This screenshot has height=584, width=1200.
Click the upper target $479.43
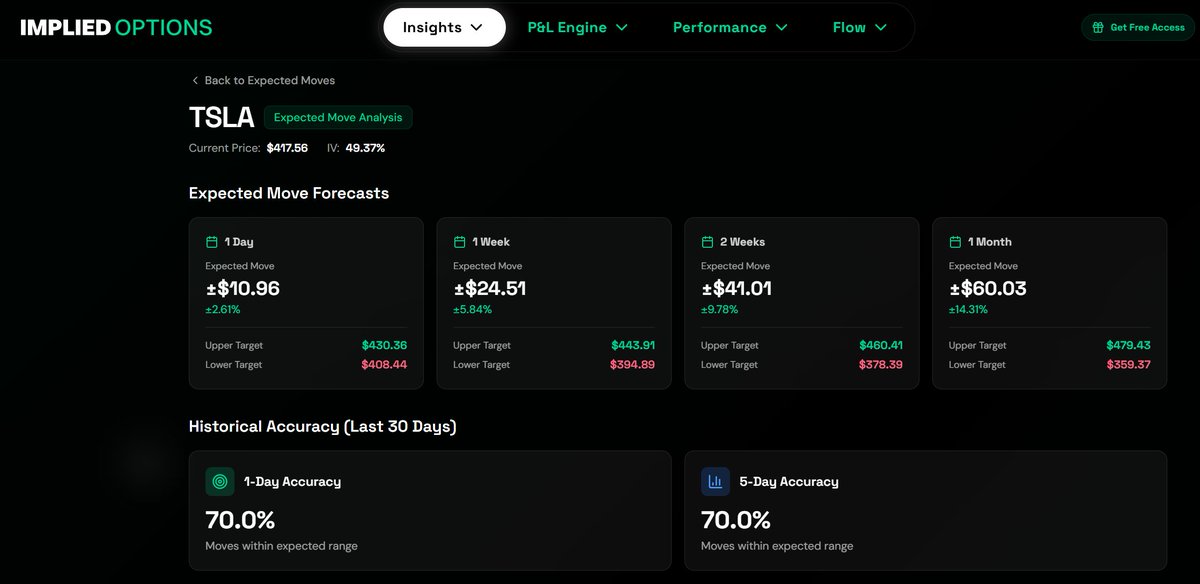pyautogui.click(x=1129, y=345)
